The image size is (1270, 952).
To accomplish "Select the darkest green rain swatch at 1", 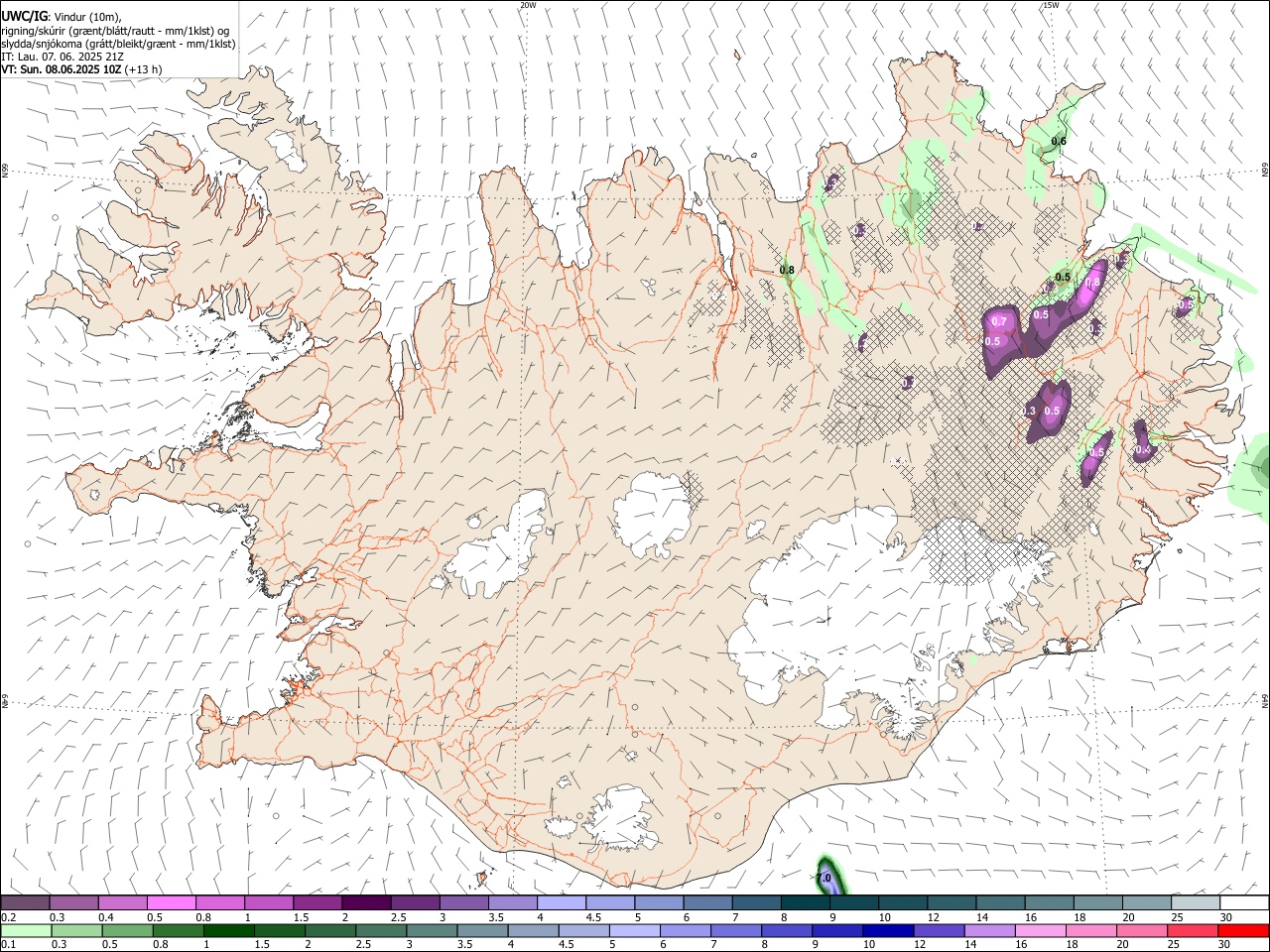I will point(229,931).
